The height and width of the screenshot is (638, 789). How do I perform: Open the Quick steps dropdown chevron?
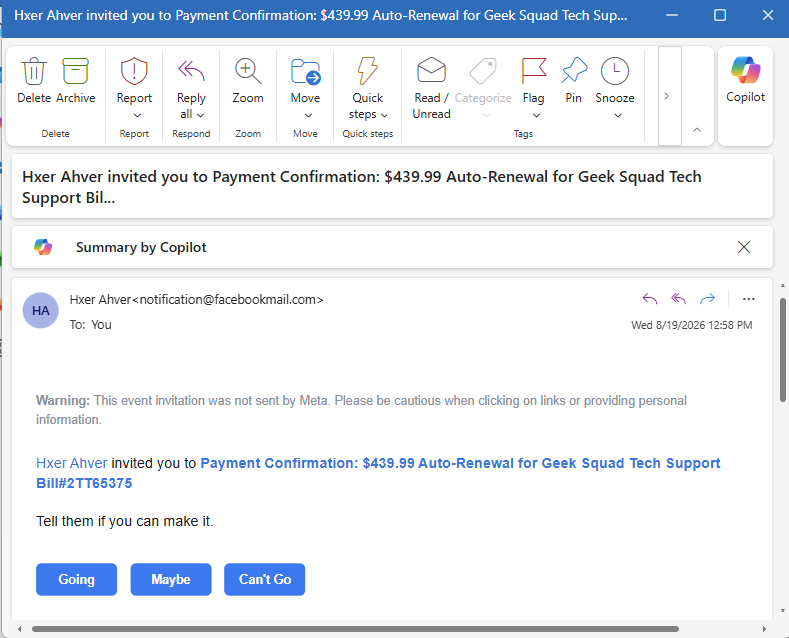click(x=384, y=115)
